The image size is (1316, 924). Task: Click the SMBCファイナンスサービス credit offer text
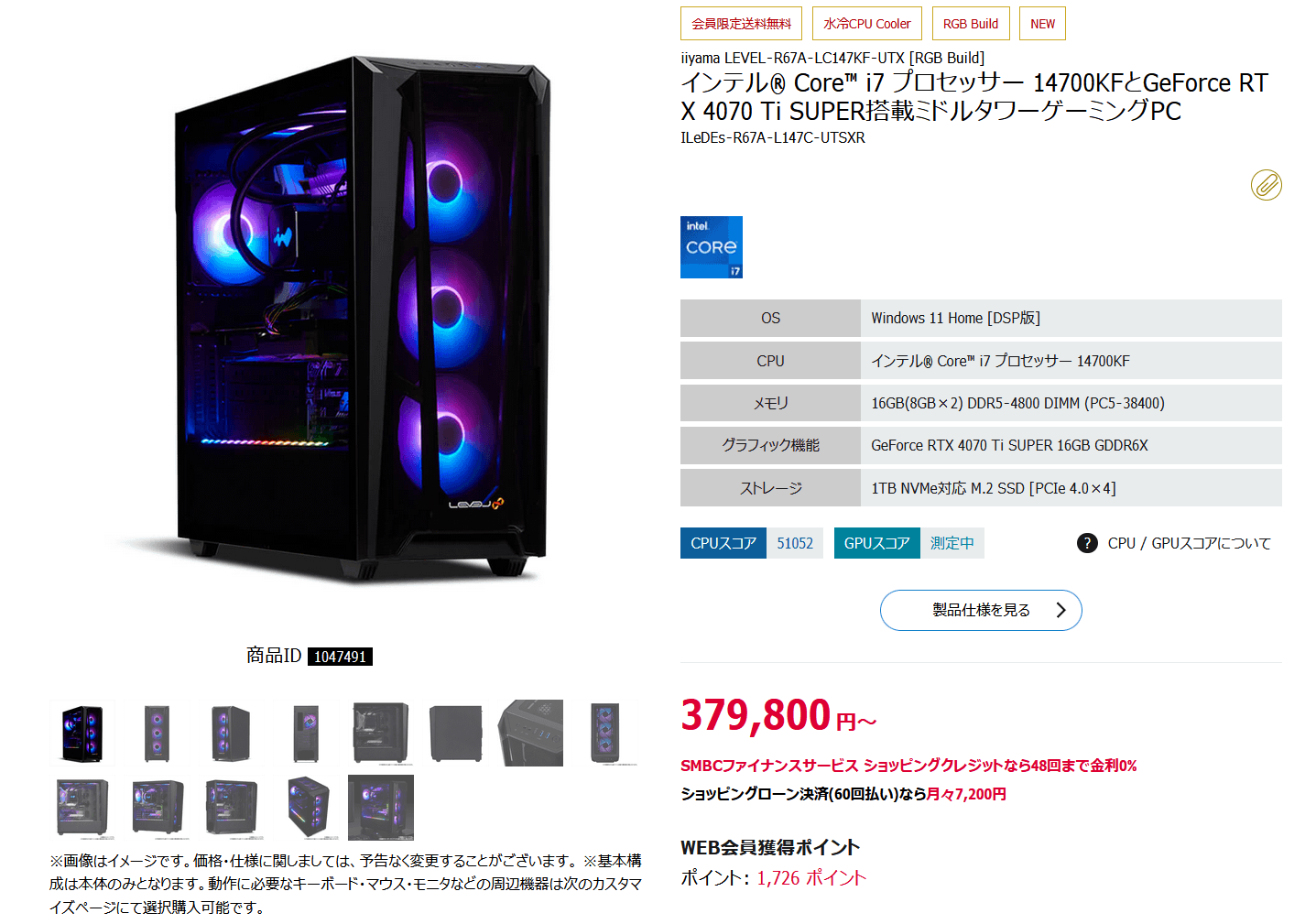coord(908,766)
